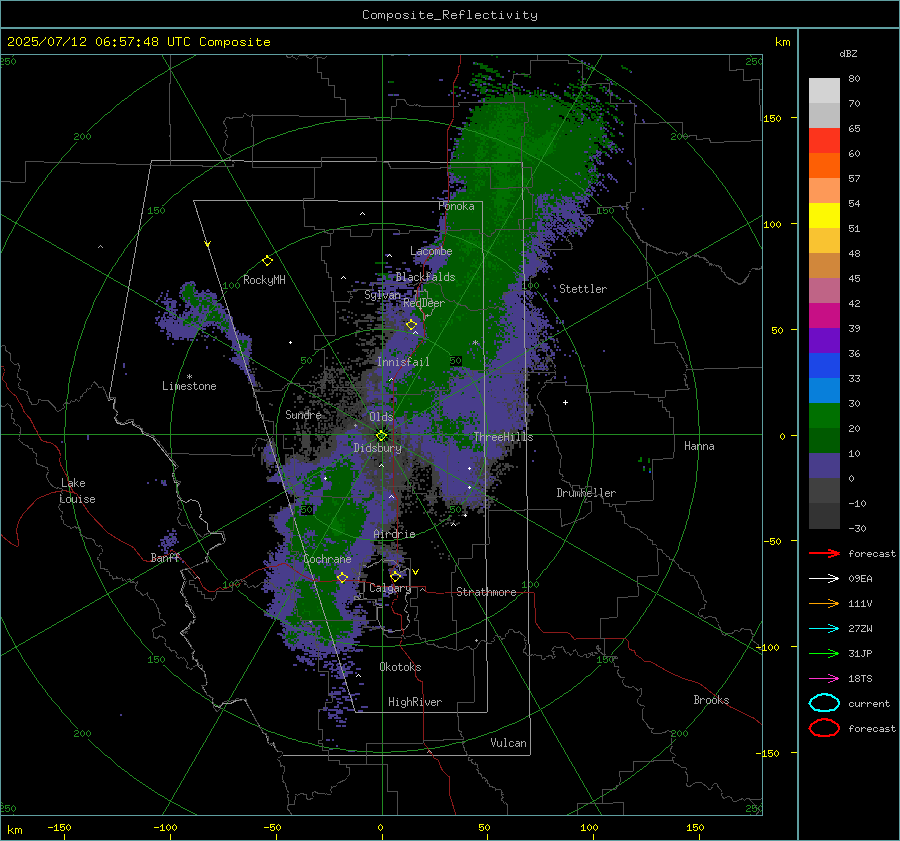Click the Limestone label
The width and height of the screenshot is (900, 841).
(189, 386)
